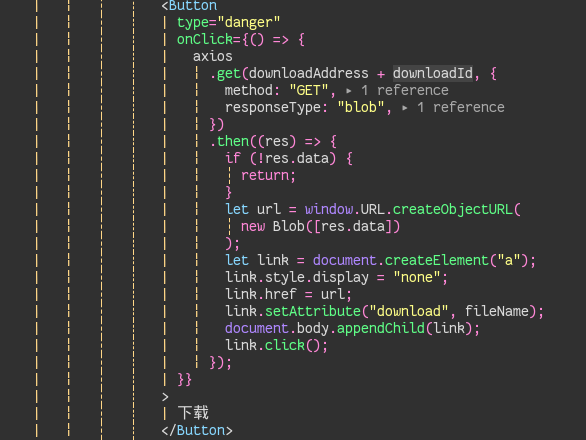Click the "blob" string literal
586x440 pixels.
tap(361, 108)
